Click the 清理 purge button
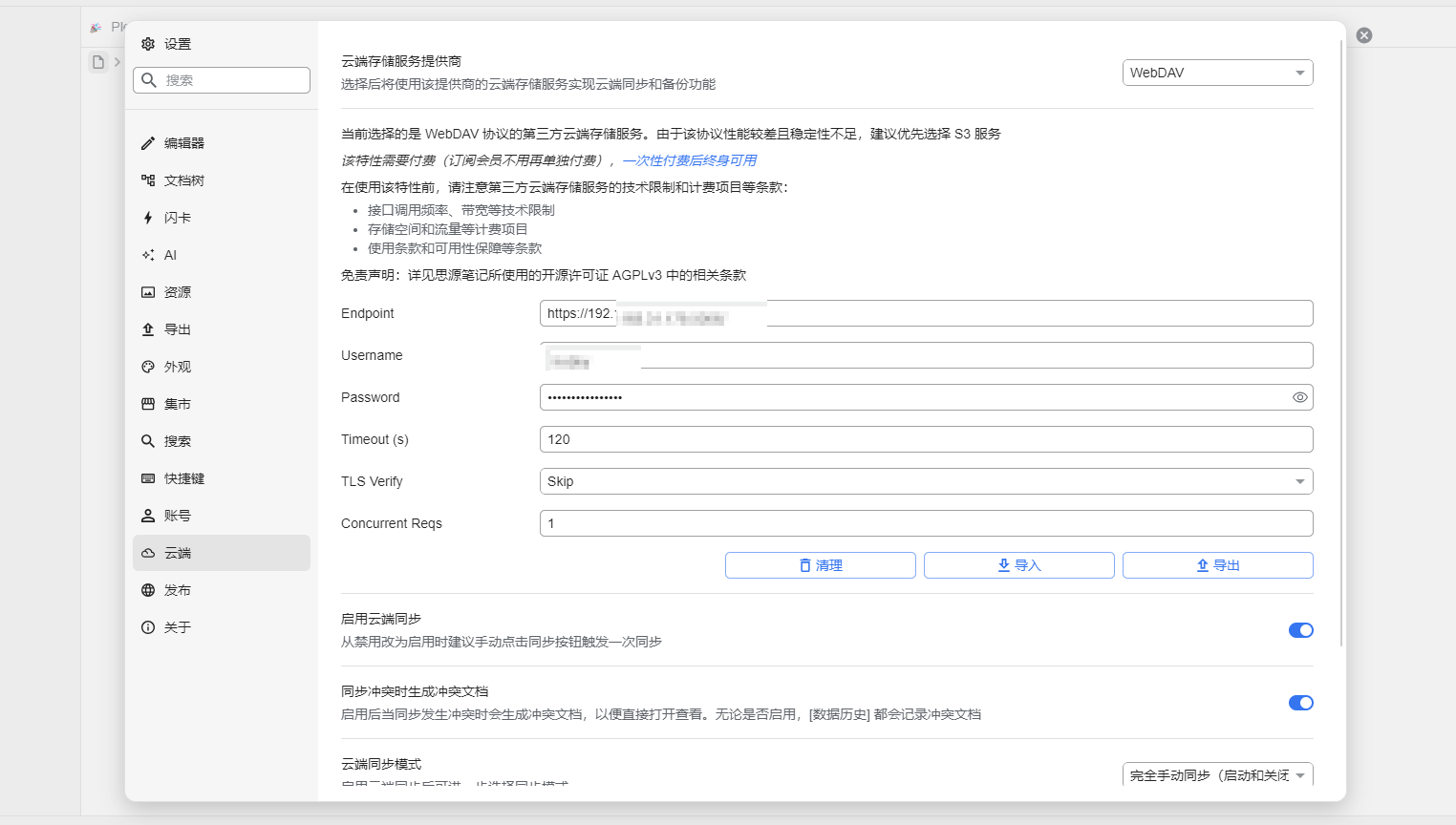 click(820, 565)
